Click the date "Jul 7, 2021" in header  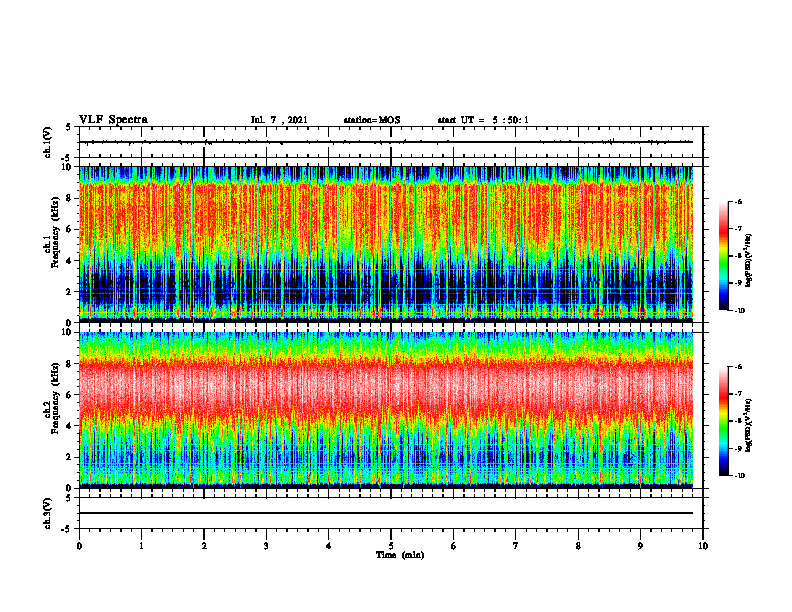279,120
